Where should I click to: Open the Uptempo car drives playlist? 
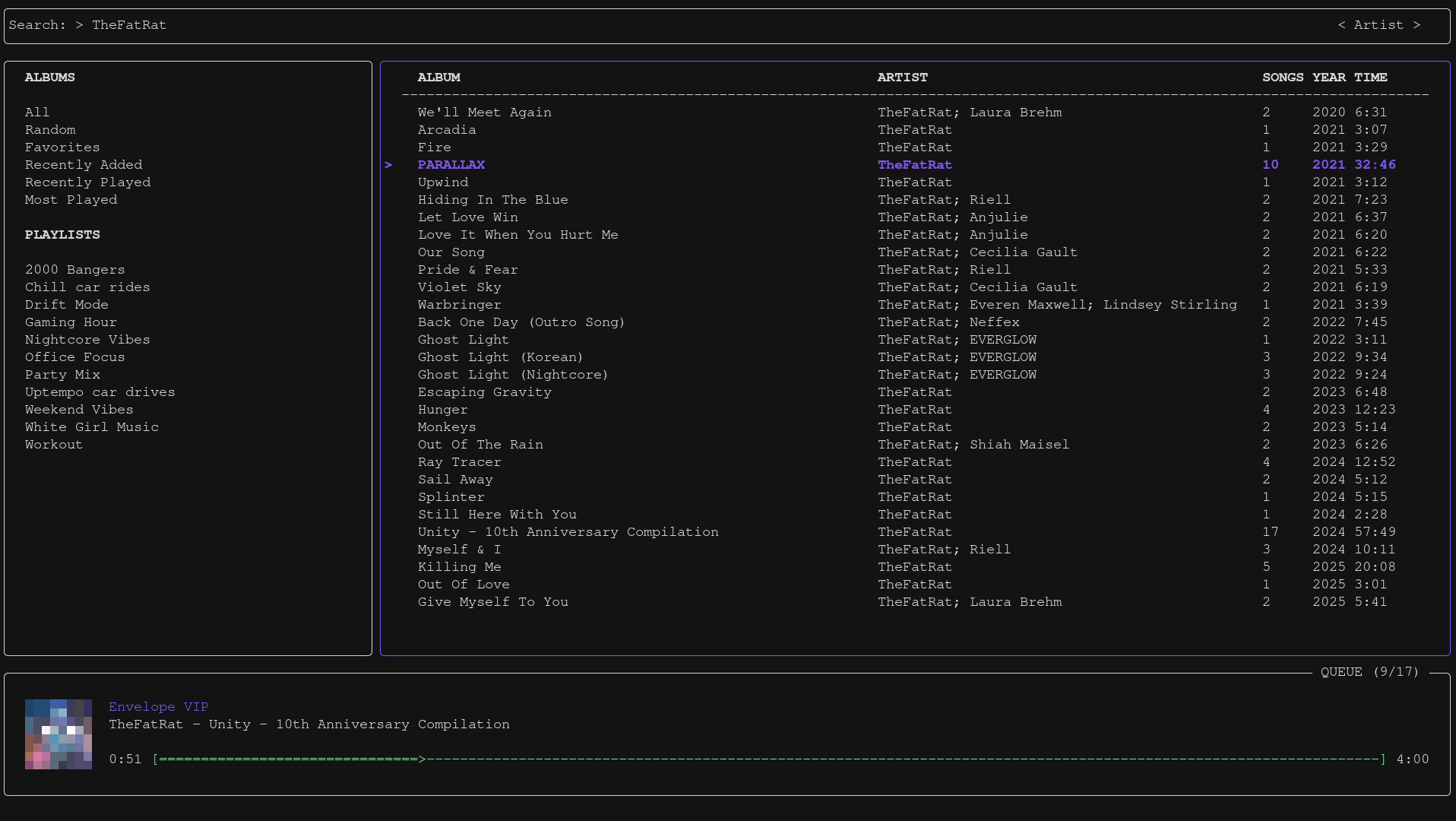tap(100, 392)
